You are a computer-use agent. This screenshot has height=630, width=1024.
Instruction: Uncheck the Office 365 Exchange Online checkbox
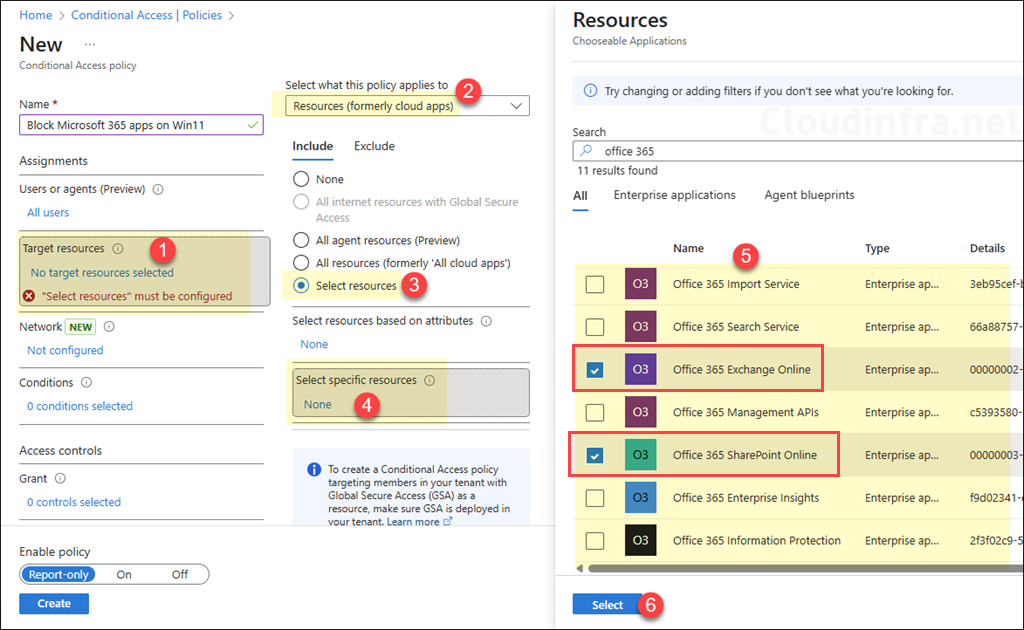[595, 369]
